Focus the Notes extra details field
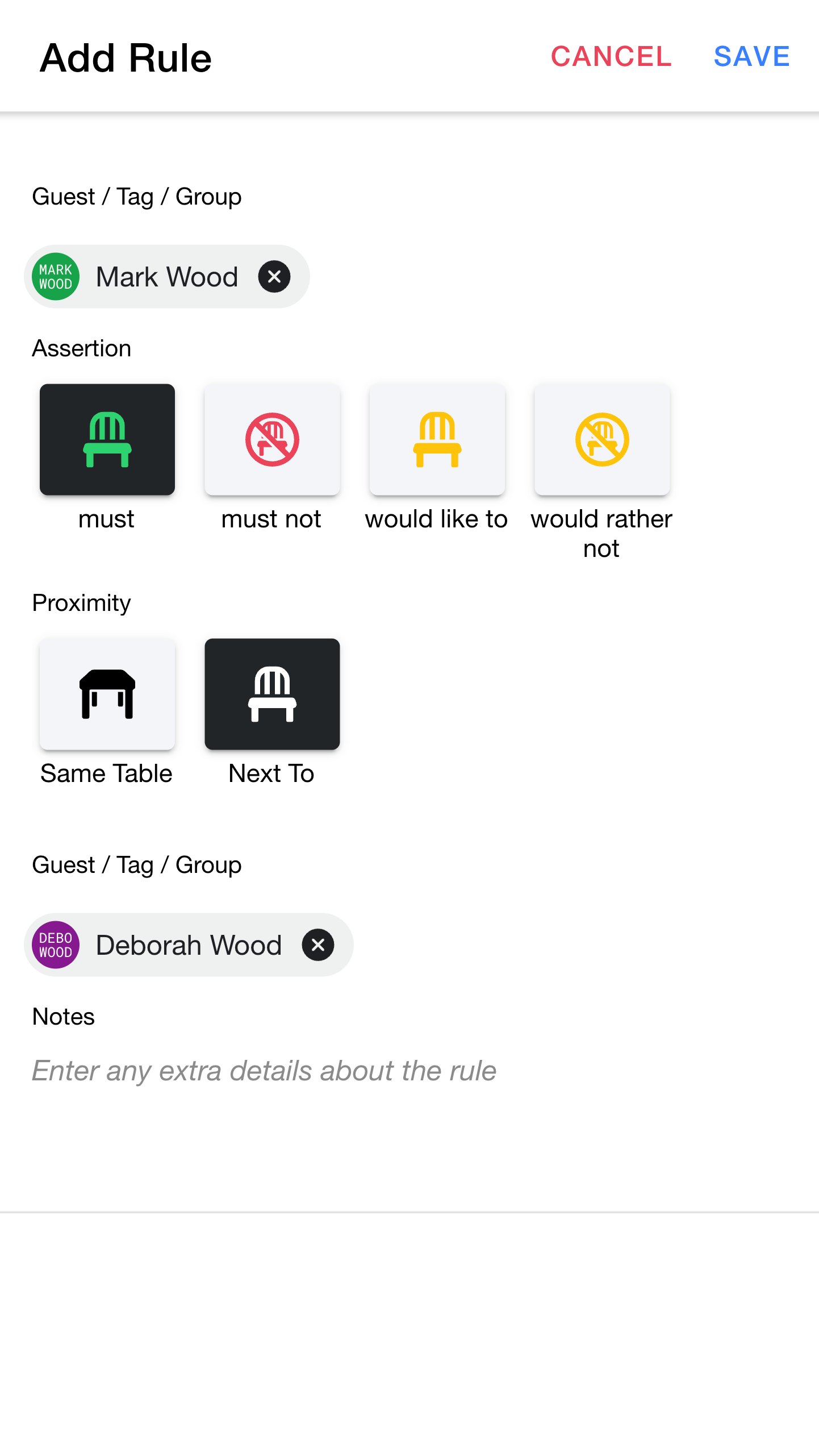This screenshot has height=1456, width=819. [409, 1071]
